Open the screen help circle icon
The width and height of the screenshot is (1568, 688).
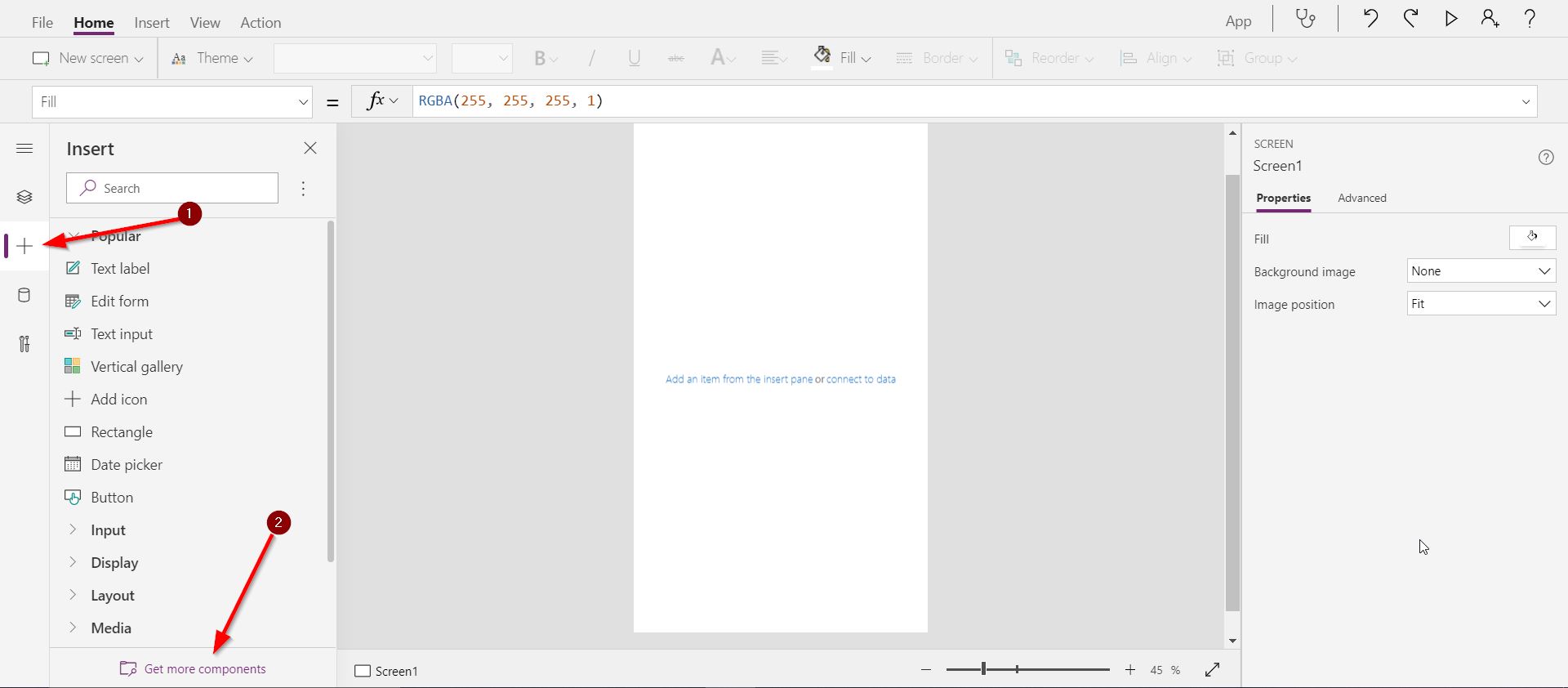coord(1546,158)
